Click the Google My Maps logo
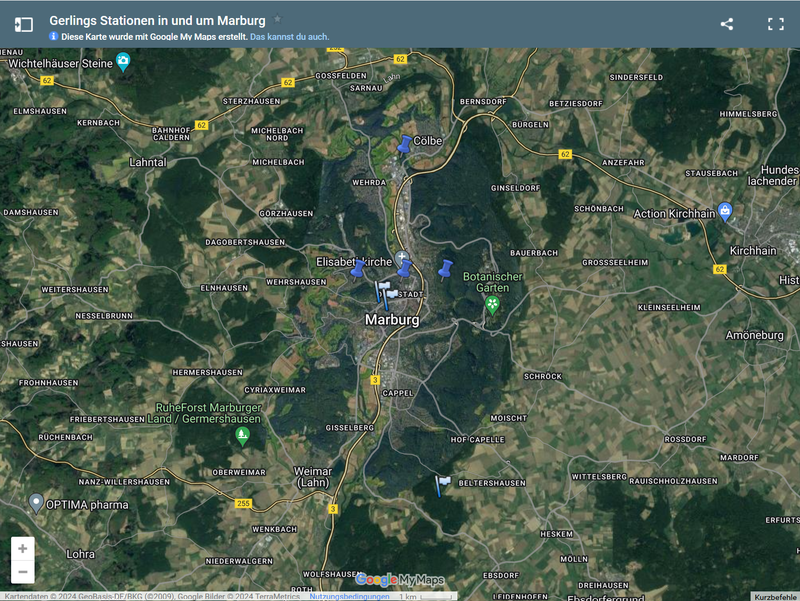Image resolution: width=800 pixels, height=601 pixels. coord(399,580)
